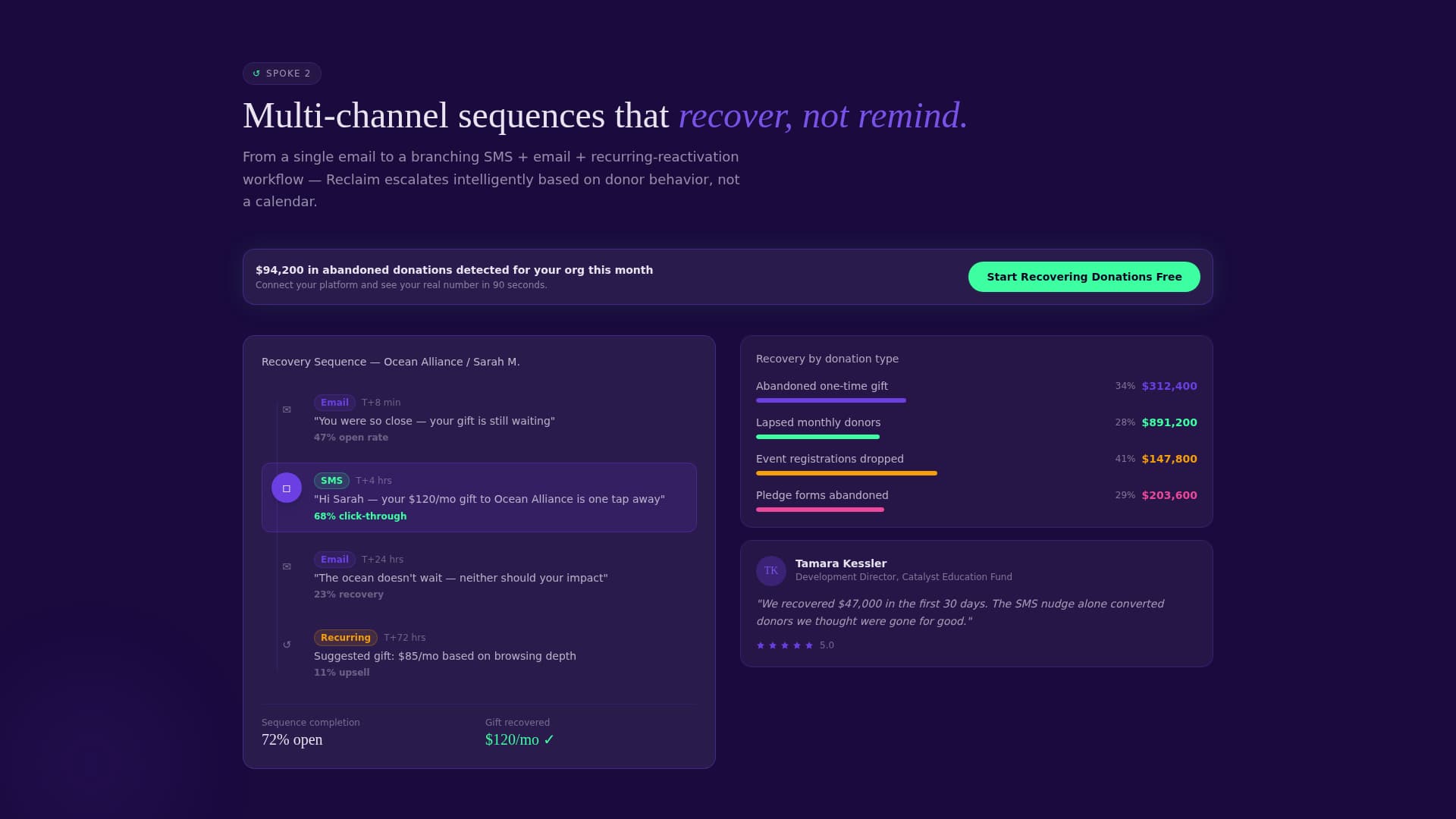Click the 41% recovery percentage

tap(1125, 459)
